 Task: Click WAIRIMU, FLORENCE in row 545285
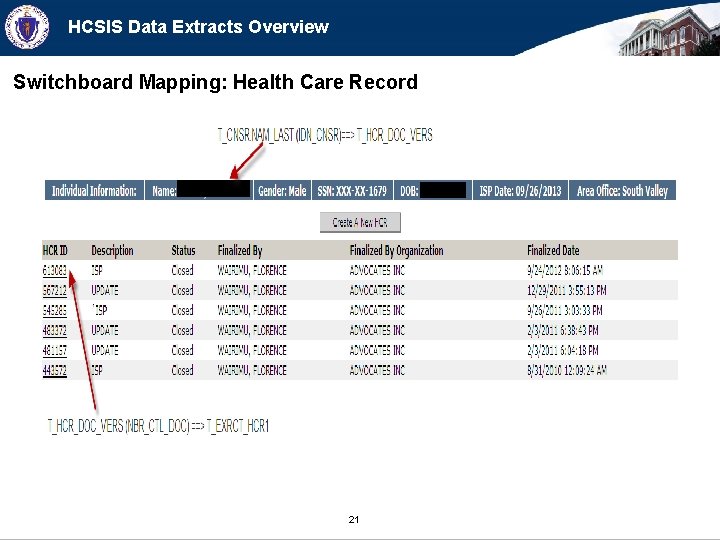point(252,310)
